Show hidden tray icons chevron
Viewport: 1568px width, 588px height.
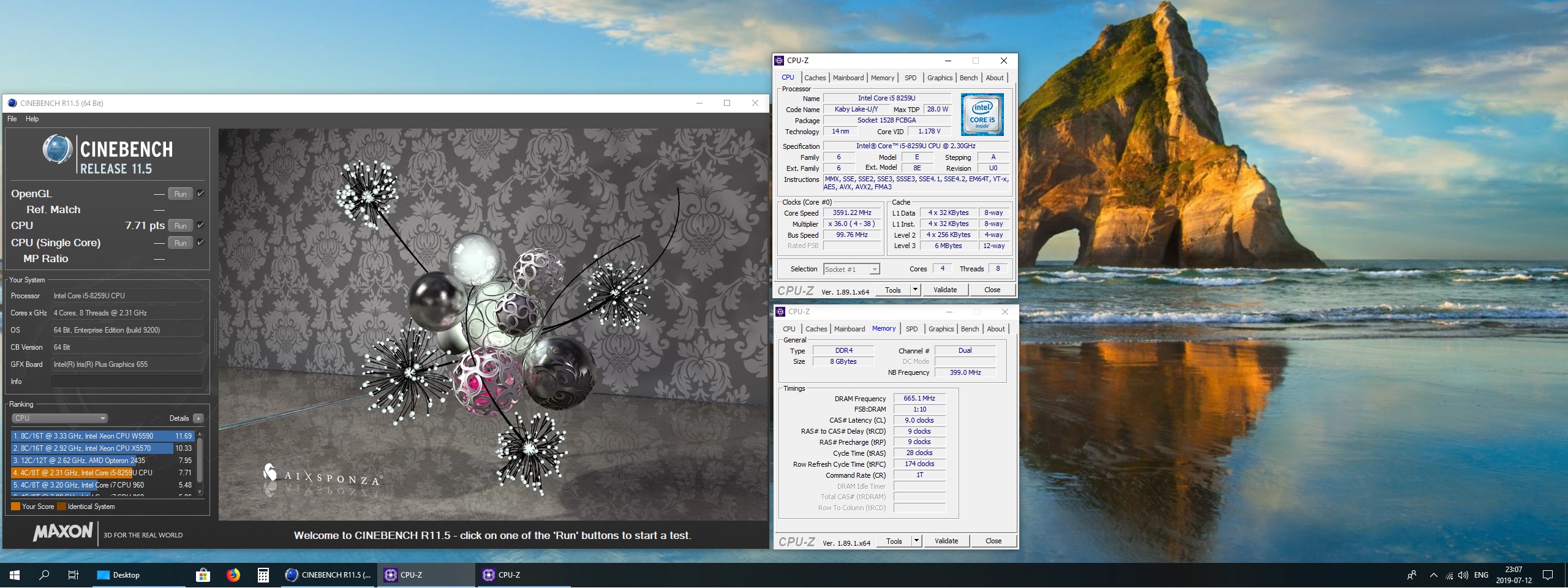[x=1433, y=575]
